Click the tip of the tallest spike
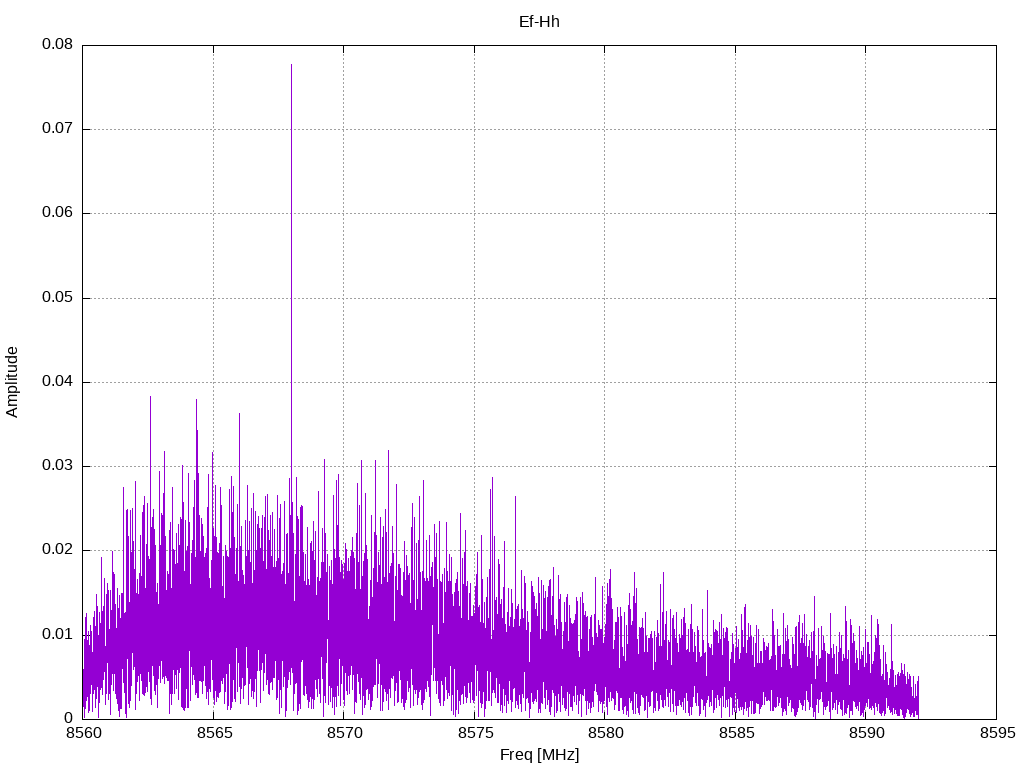Image resolution: width=1024 pixels, height=768 pixels. tap(291, 65)
